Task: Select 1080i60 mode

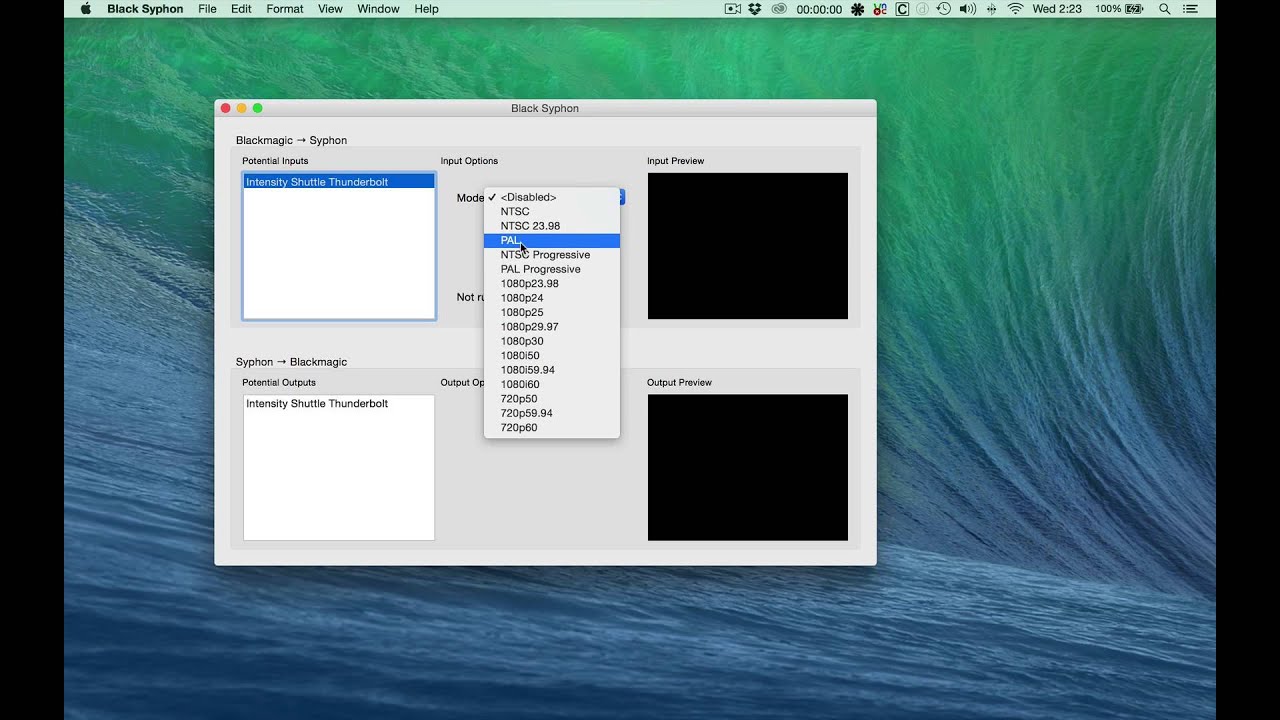Action: click(x=552, y=384)
